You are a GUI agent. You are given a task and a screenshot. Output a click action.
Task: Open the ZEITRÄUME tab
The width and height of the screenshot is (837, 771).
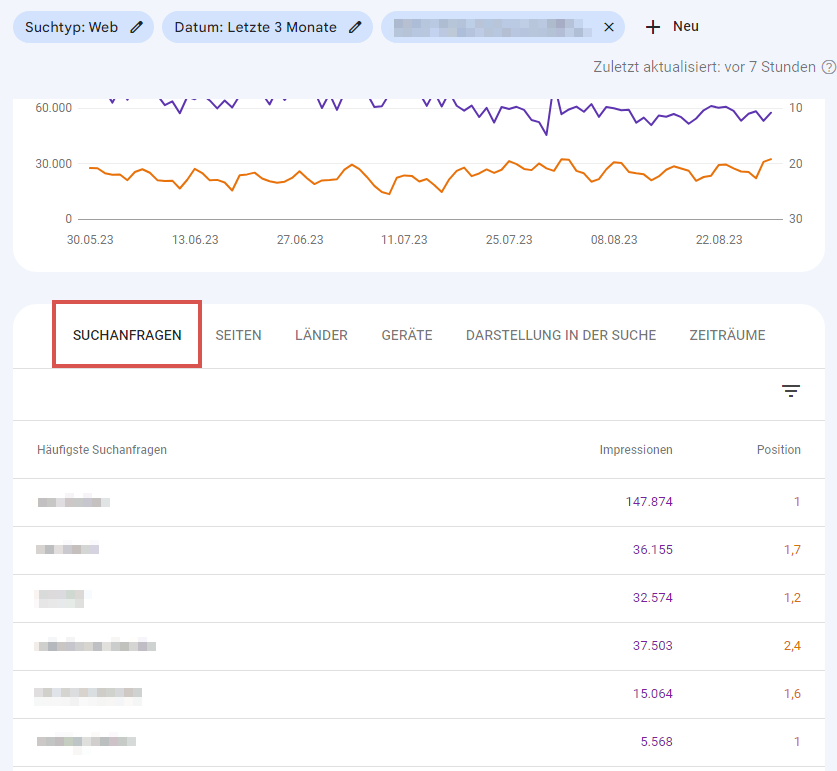tap(727, 335)
